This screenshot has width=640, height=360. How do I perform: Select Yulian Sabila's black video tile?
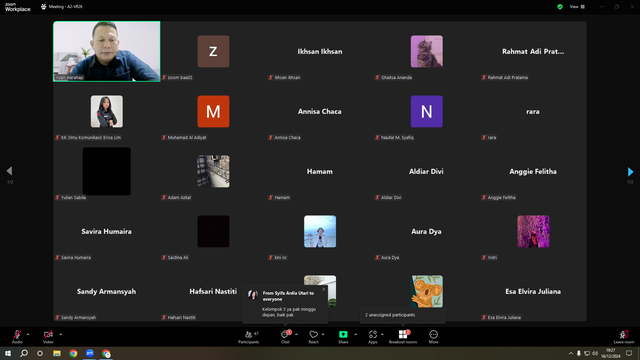(x=107, y=171)
